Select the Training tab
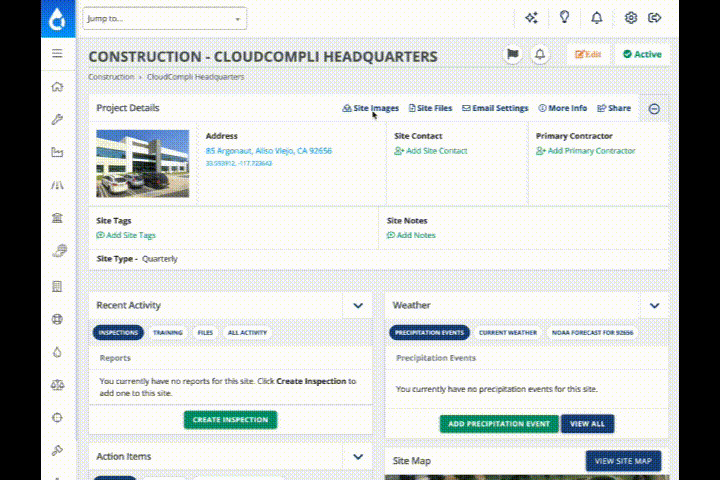The image size is (720, 480). (x=168, y=333)
